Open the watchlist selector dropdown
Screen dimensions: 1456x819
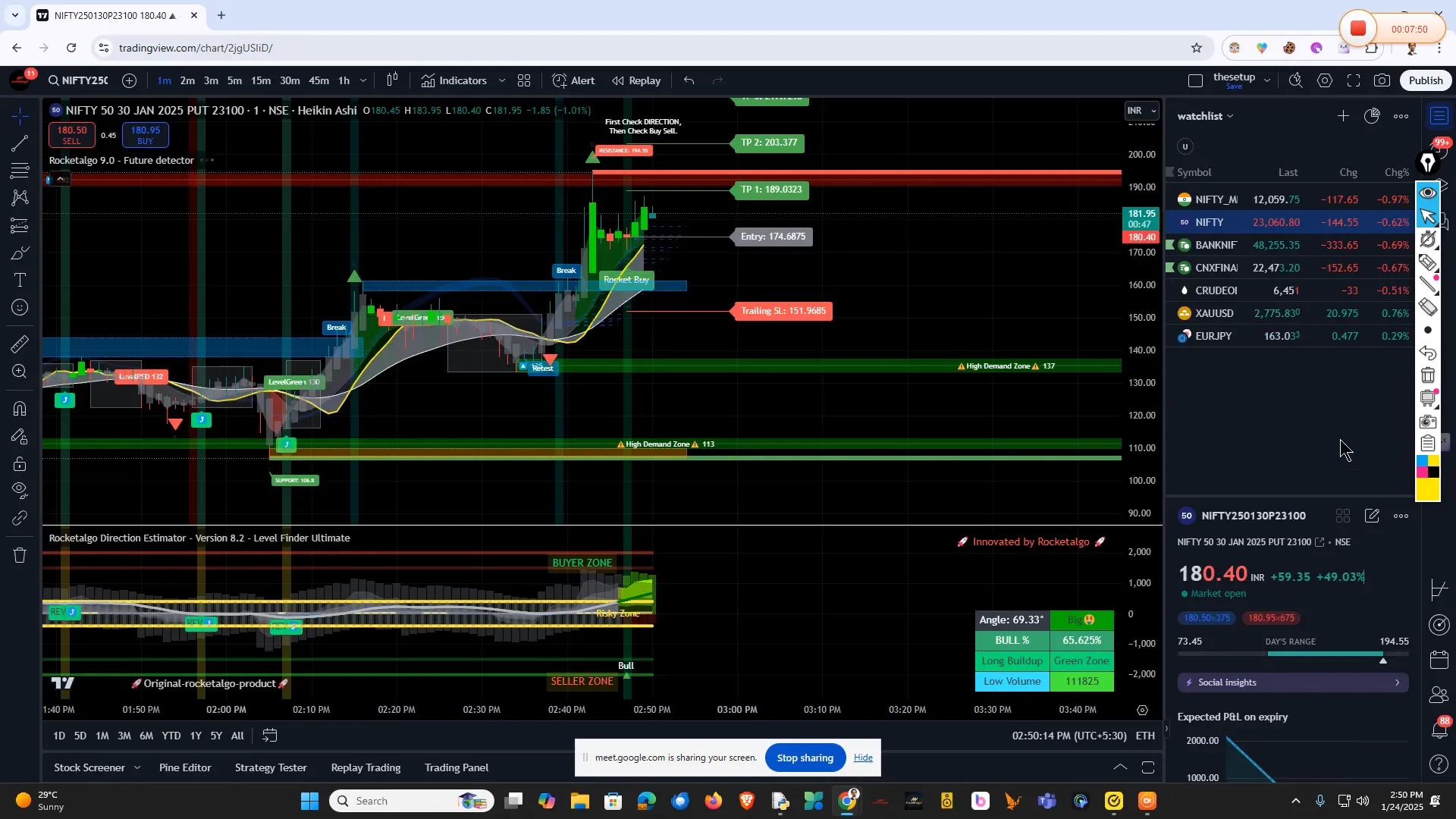(1207, 116)
